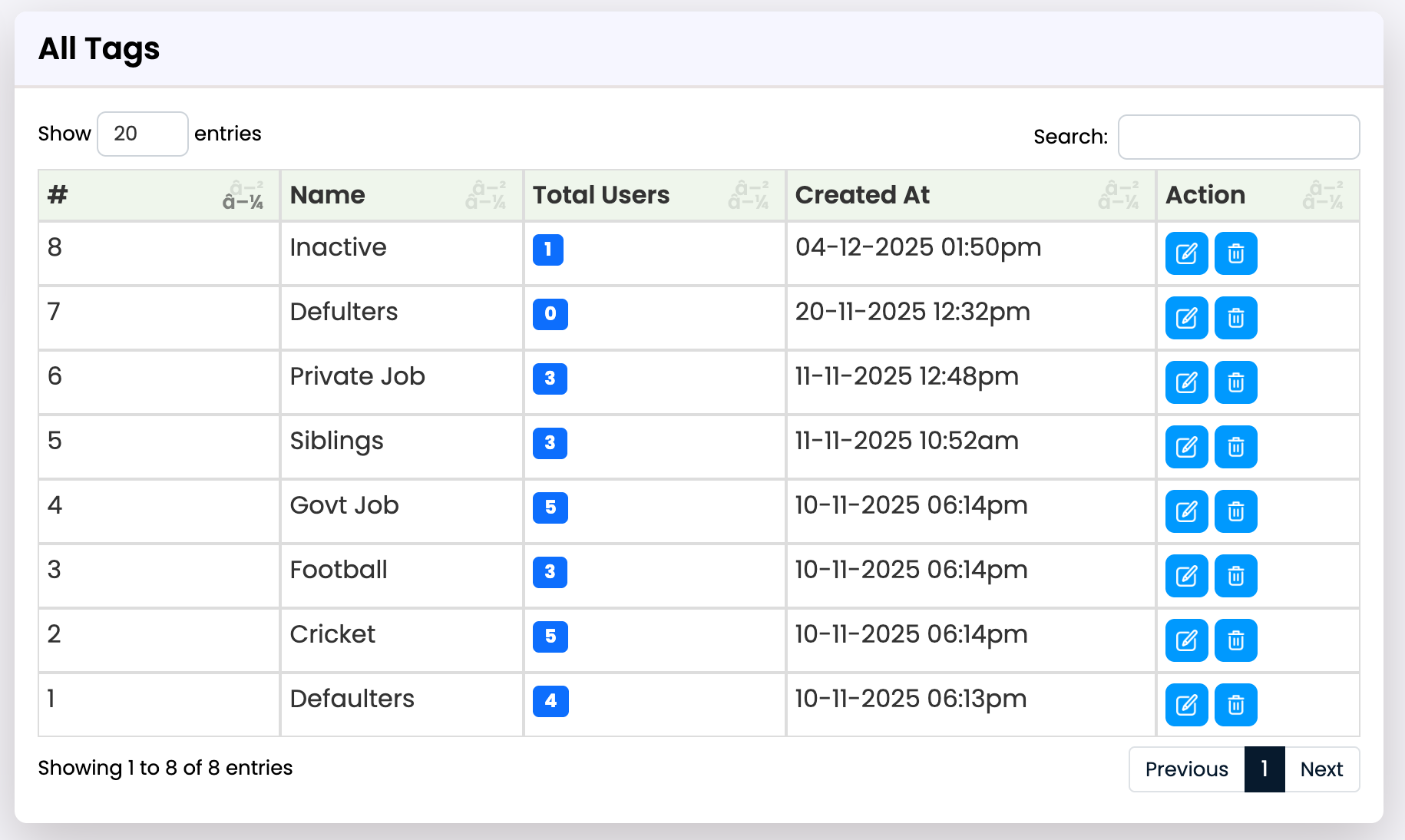Switch to page 1 in pagination
The width and height of the screenshot is (1405, 840).
[x=1264, y=769]
